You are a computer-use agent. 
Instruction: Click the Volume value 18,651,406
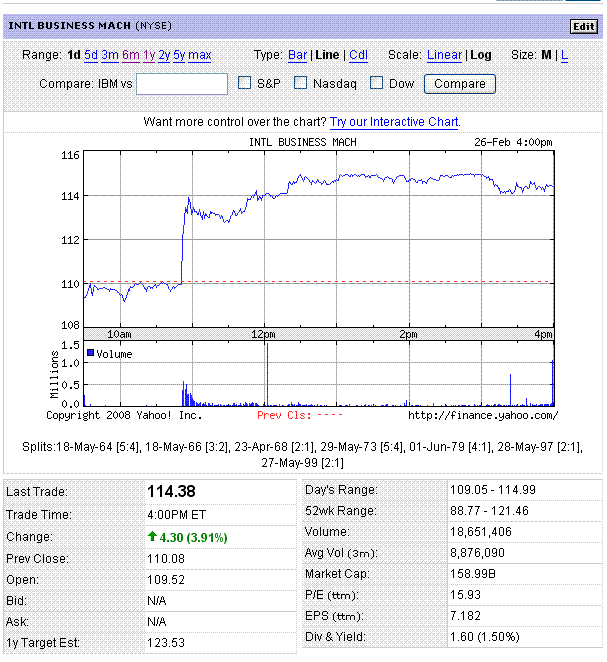click(x=481, y=532)
